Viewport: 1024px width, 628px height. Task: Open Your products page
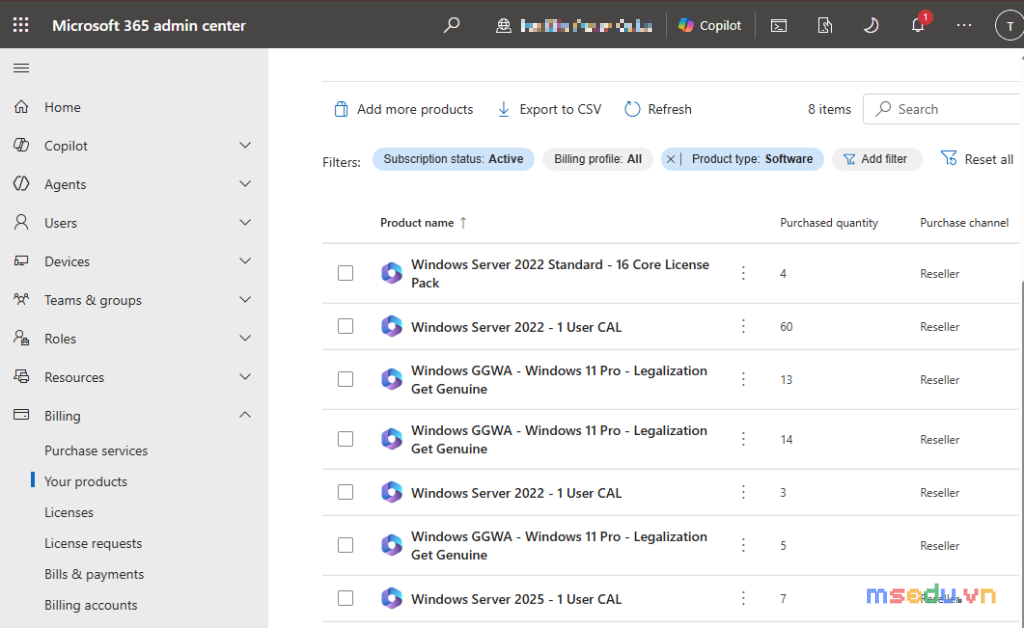coord(86,482)
